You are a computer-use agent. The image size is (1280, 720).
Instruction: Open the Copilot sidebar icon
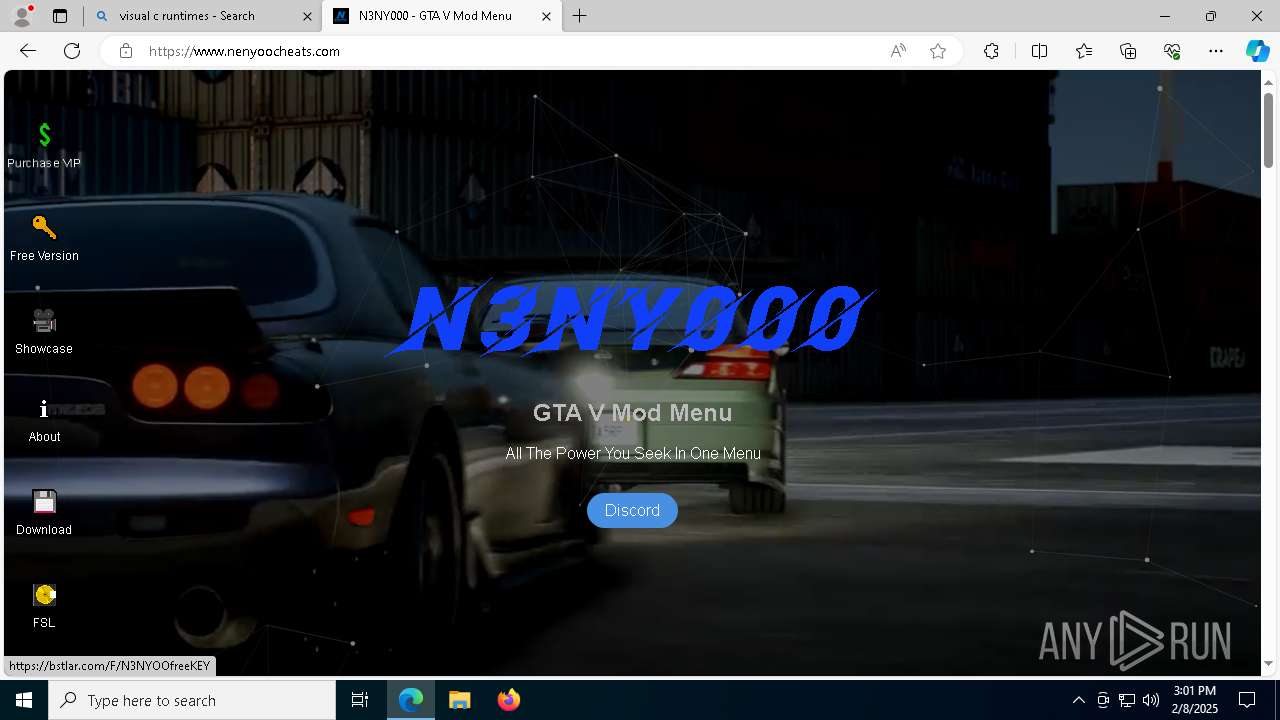(x=1257, y=51)
